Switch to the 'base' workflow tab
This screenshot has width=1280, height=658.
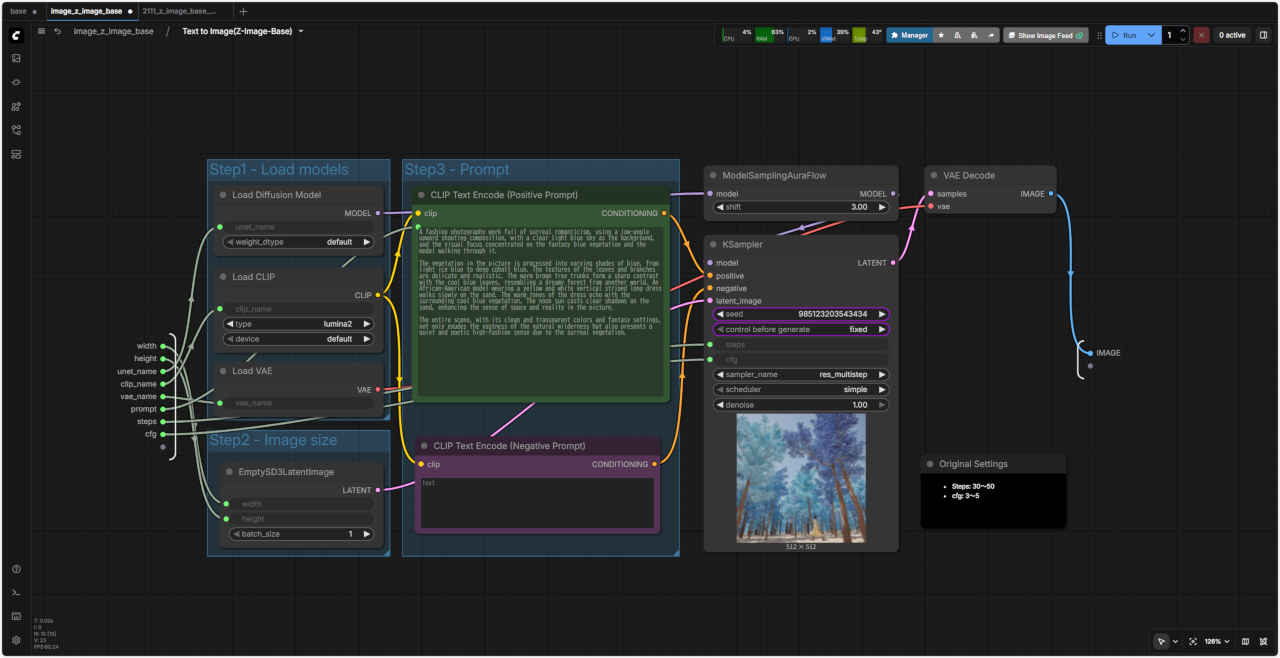click(19, 11)
